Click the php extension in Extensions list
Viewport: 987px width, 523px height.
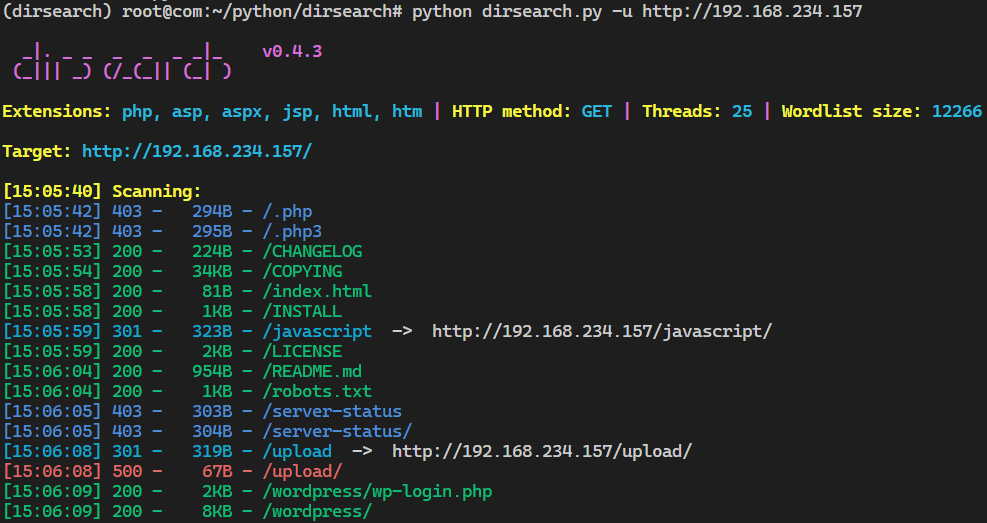[137, 112]
